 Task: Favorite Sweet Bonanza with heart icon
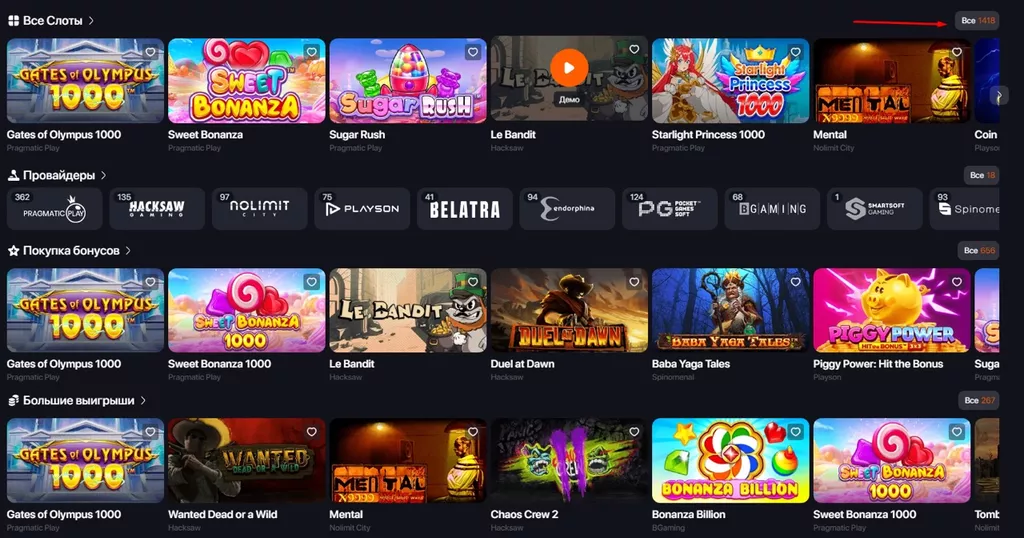point(312,52)
